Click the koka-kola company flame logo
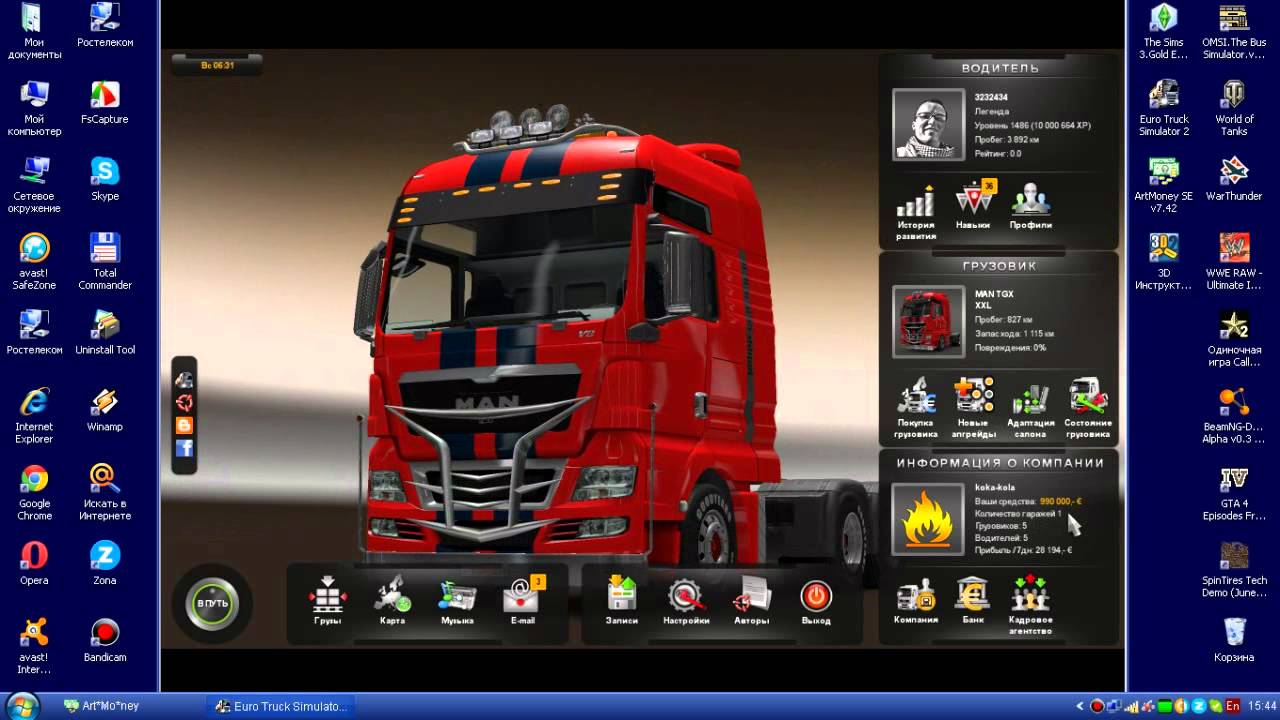 point(929,519)
